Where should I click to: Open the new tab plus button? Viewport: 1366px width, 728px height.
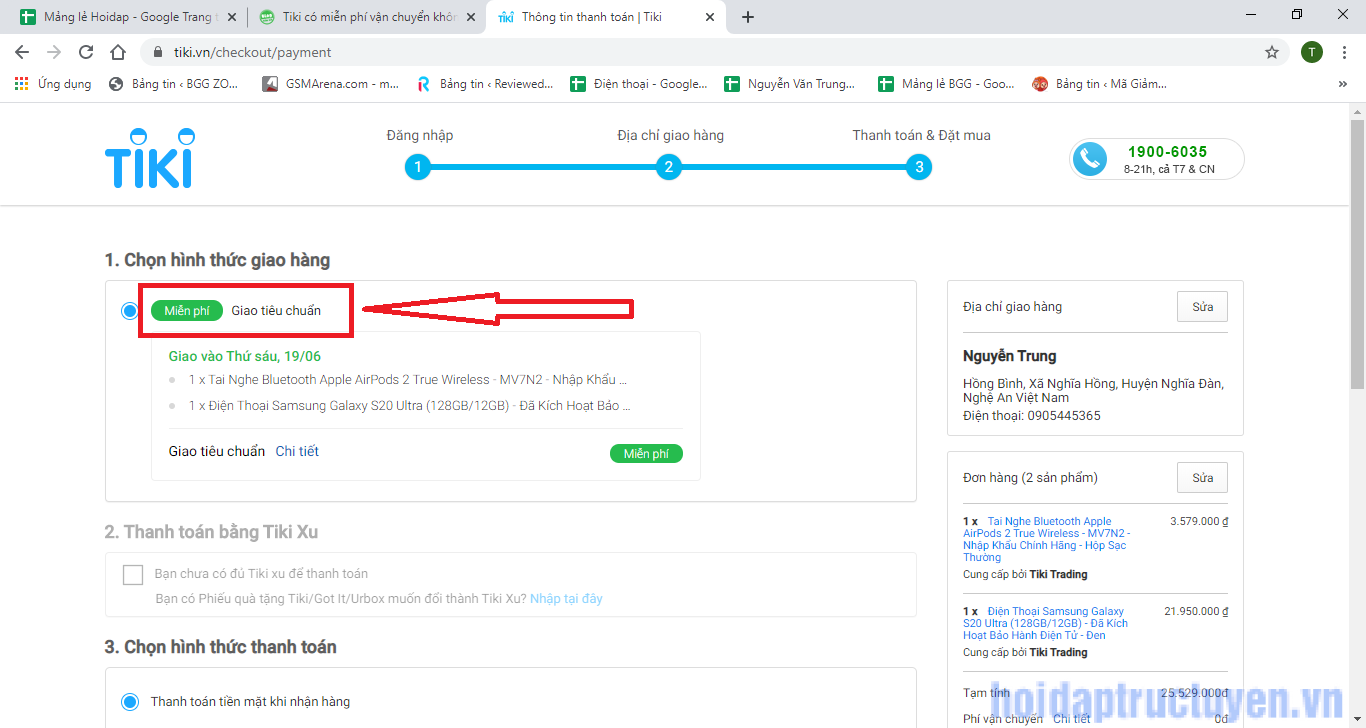click(x=748, y=17)
